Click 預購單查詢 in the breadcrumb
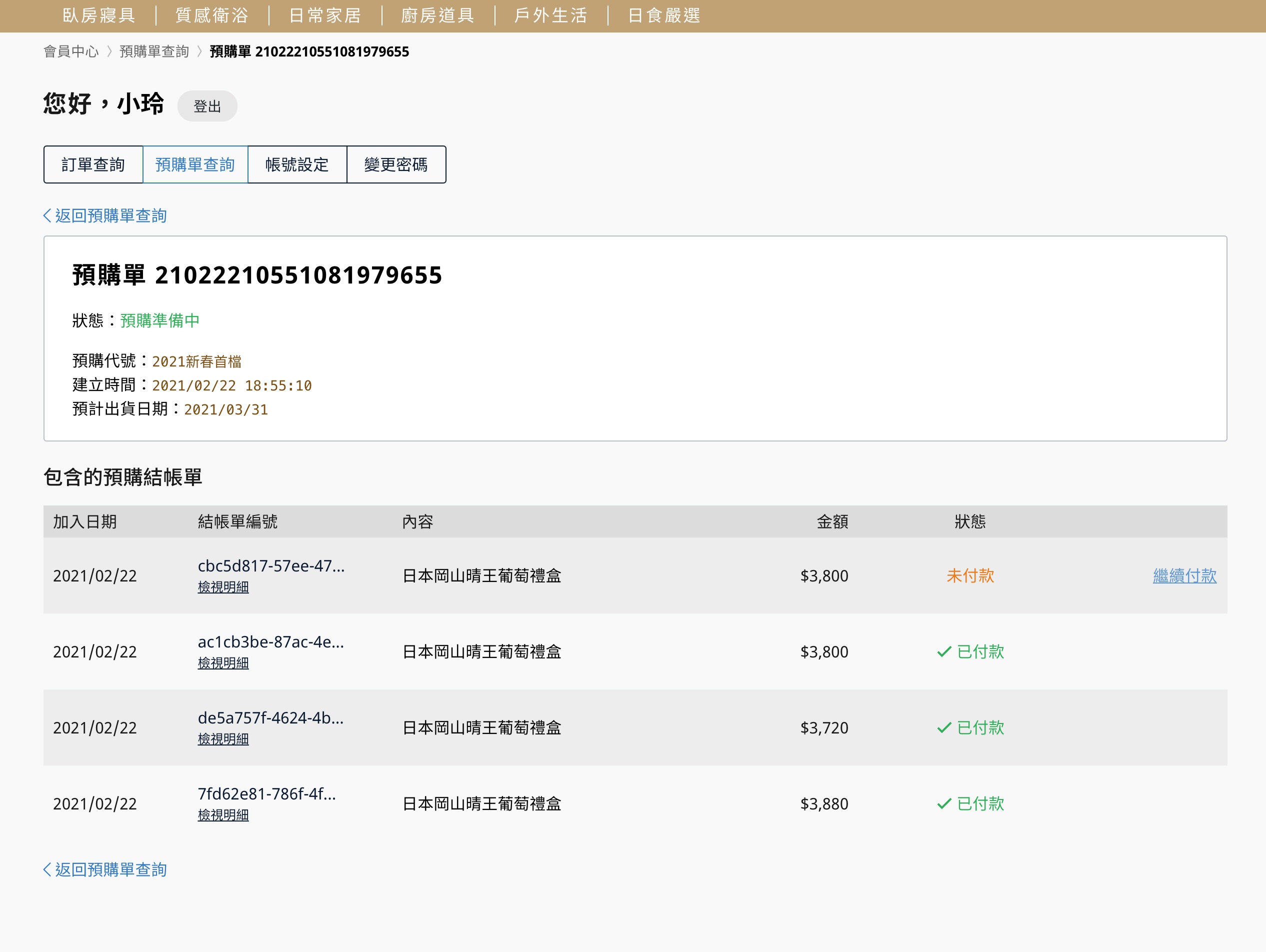1266x952 pixels. click(x=154, y=51)
